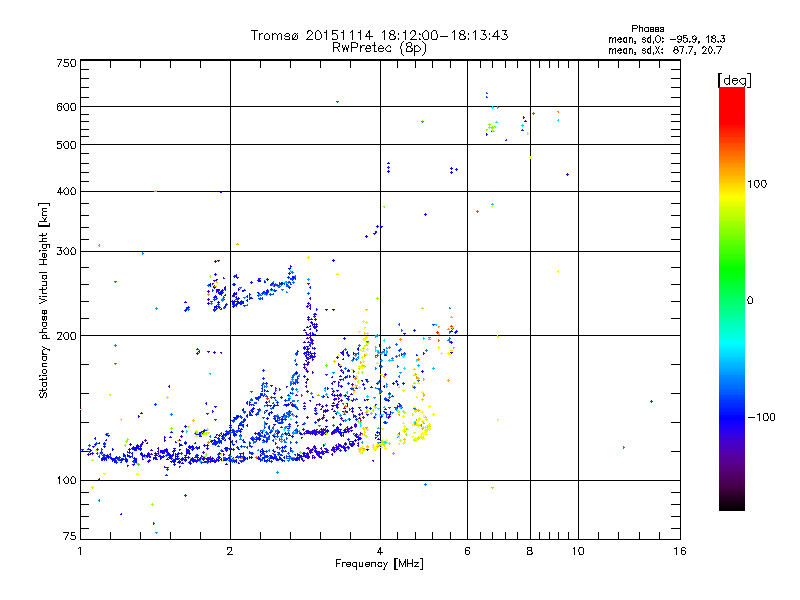Click the 'Stationary phase Virtual Height [km]' axis label
This screenshot has height=600, width=800.
point(44,301)
